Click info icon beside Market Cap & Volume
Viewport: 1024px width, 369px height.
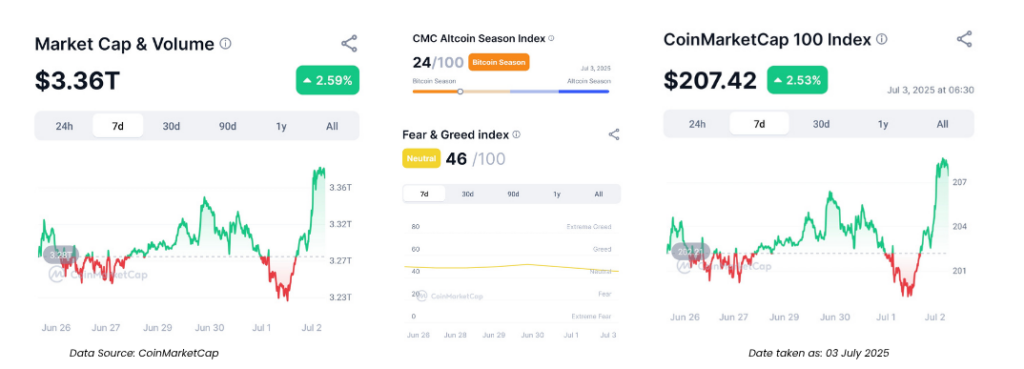(225, 44)
